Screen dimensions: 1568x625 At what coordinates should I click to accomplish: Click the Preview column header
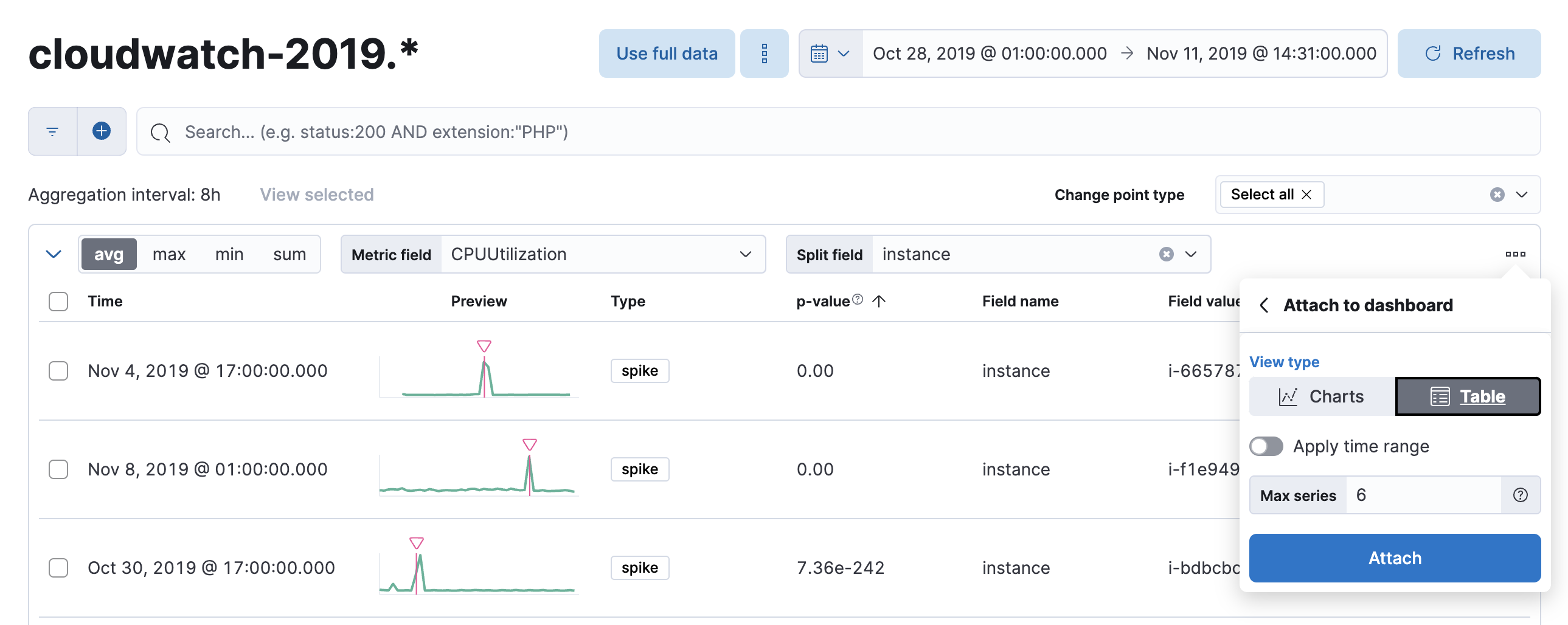click(x=479, y=301)
